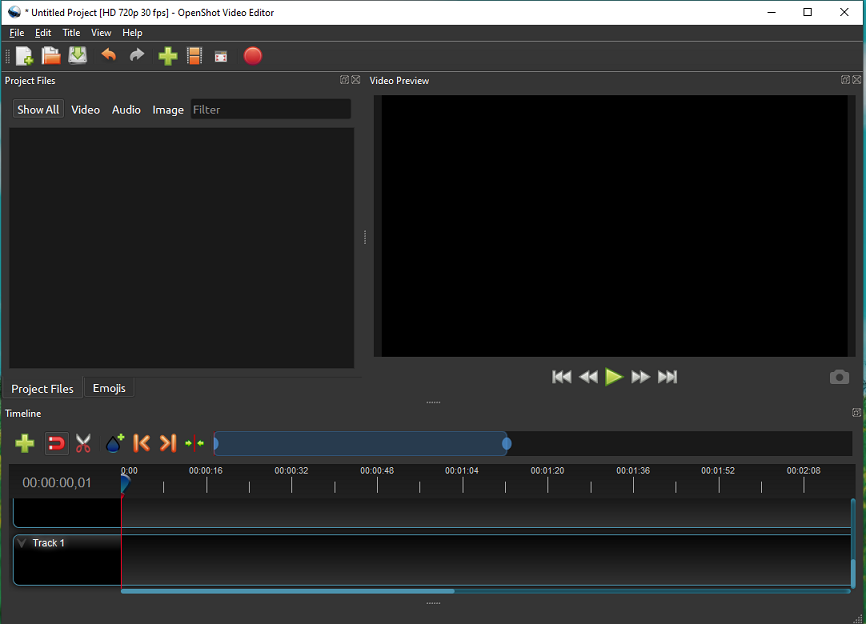Screen dimensions: 866x624
Task: Jump to end of video preview
Action: pyautogui.click(x=667, y=377)
